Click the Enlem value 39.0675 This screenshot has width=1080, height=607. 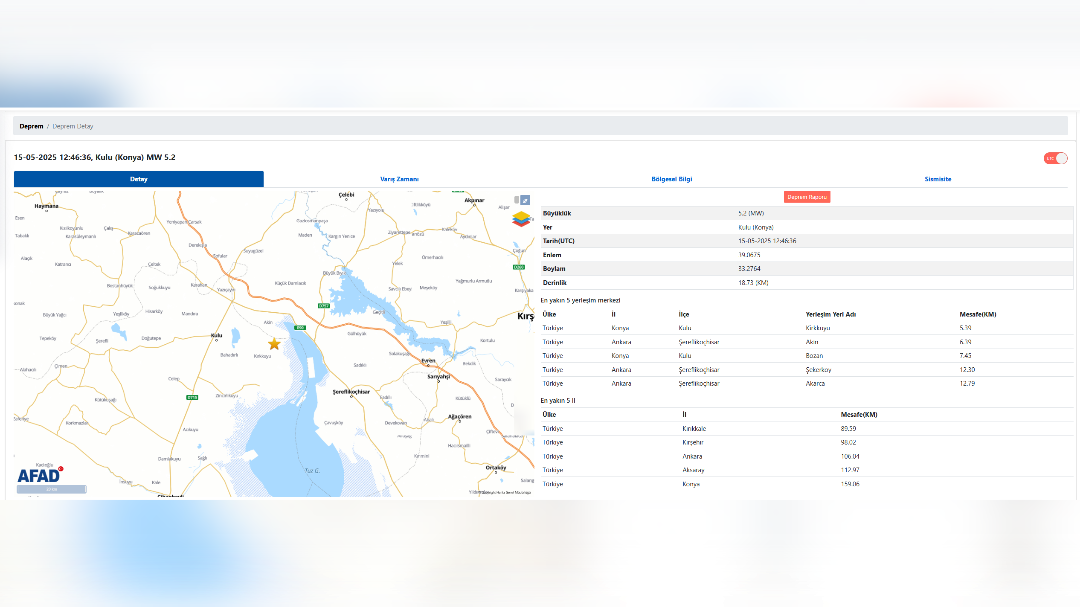pyautogui.click(x=749, y=255)
